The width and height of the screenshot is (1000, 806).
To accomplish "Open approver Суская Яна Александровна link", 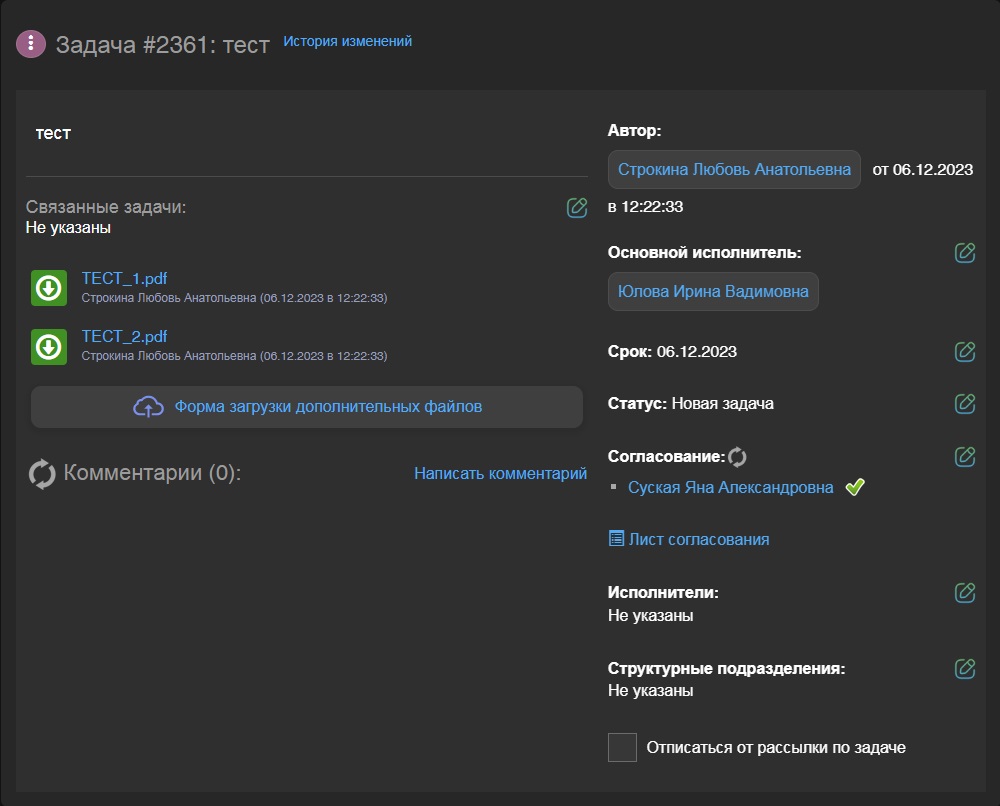I will tap(730, 488).
